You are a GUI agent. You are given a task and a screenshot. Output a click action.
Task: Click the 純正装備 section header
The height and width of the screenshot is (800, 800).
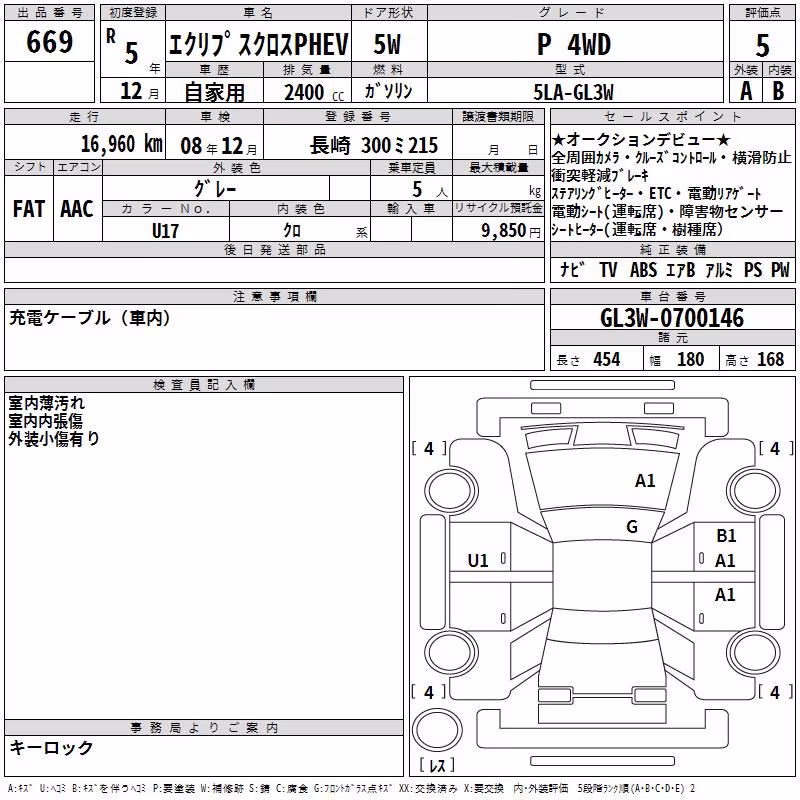pos(672,249)
